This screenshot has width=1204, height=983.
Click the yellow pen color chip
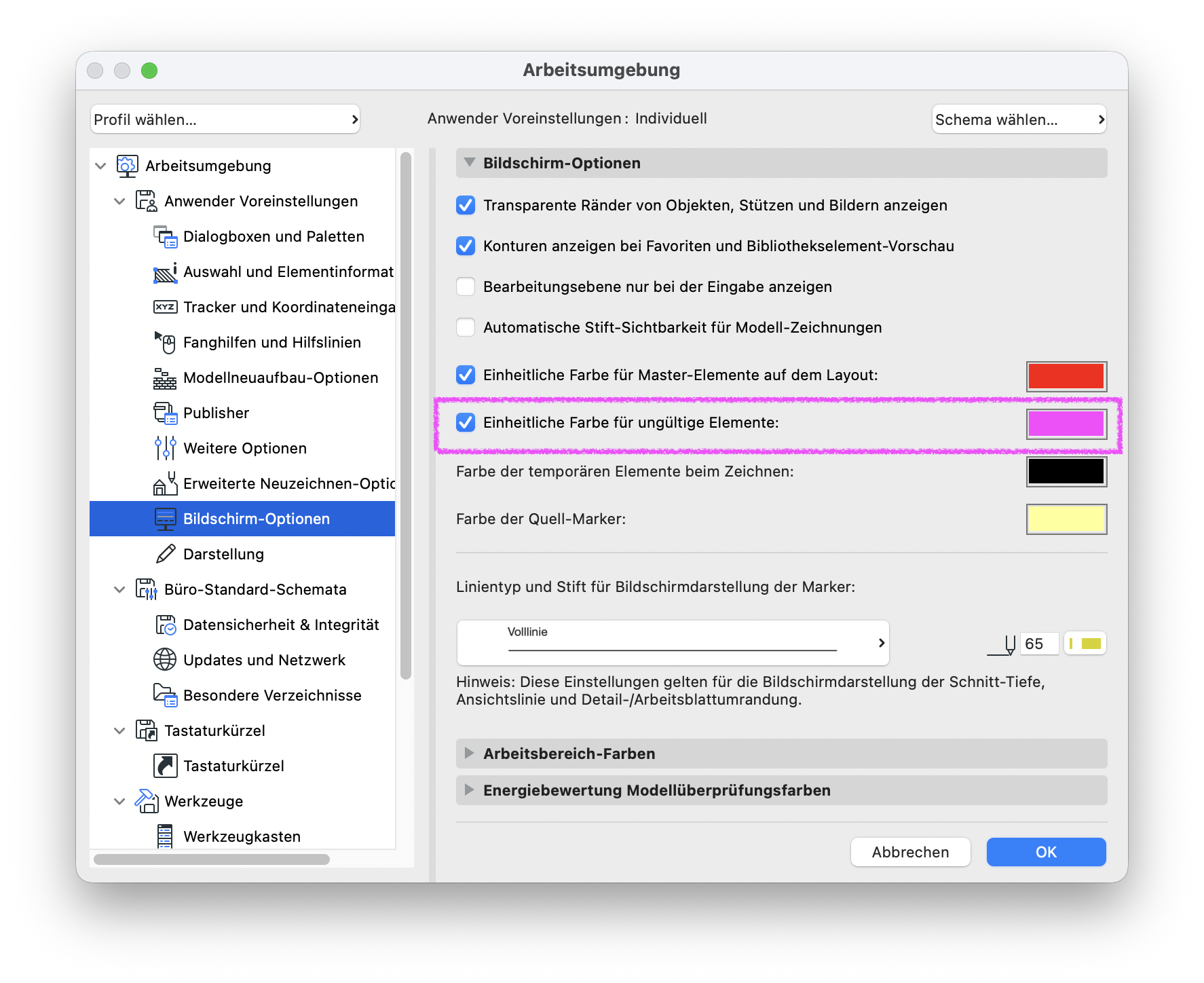pyautogui.click(x=1085, y=644)
